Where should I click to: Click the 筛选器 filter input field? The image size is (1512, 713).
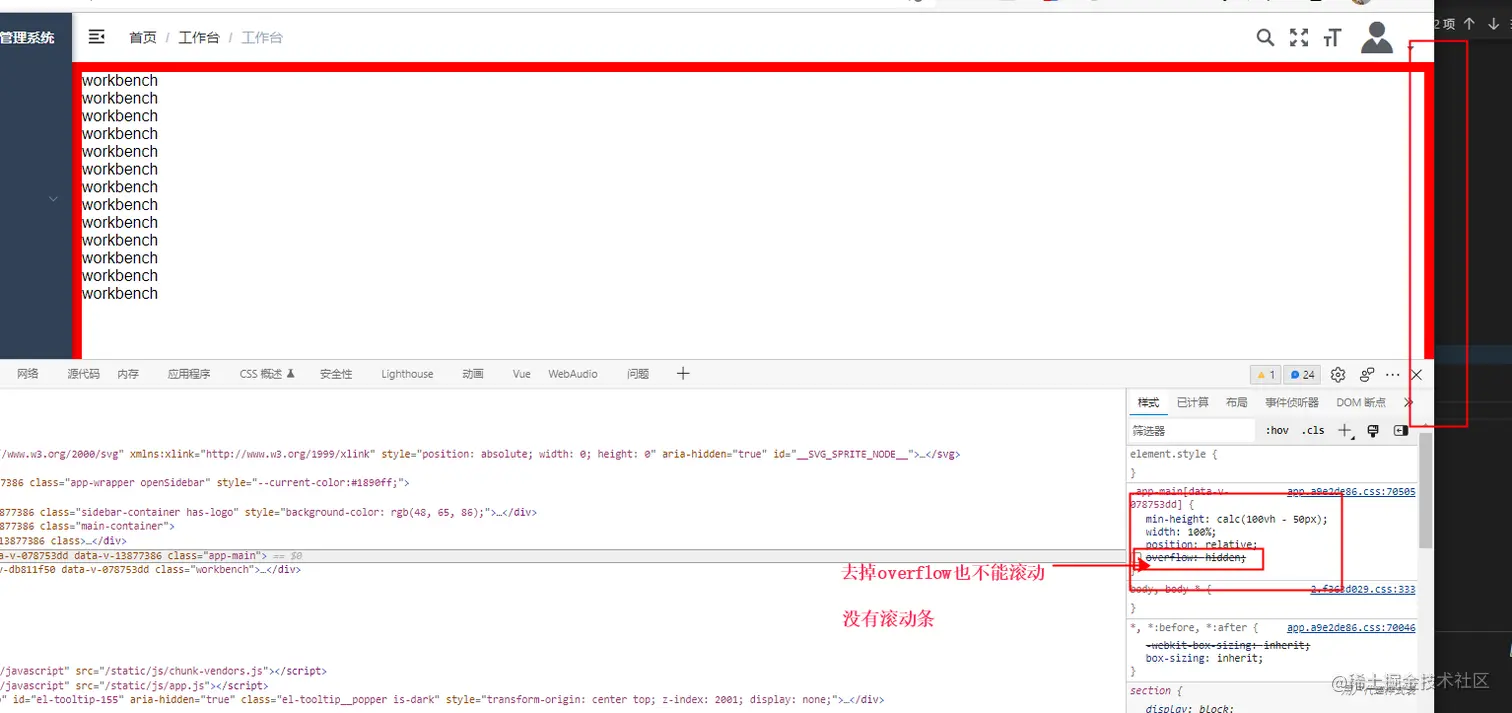(x=1191, y=431)
